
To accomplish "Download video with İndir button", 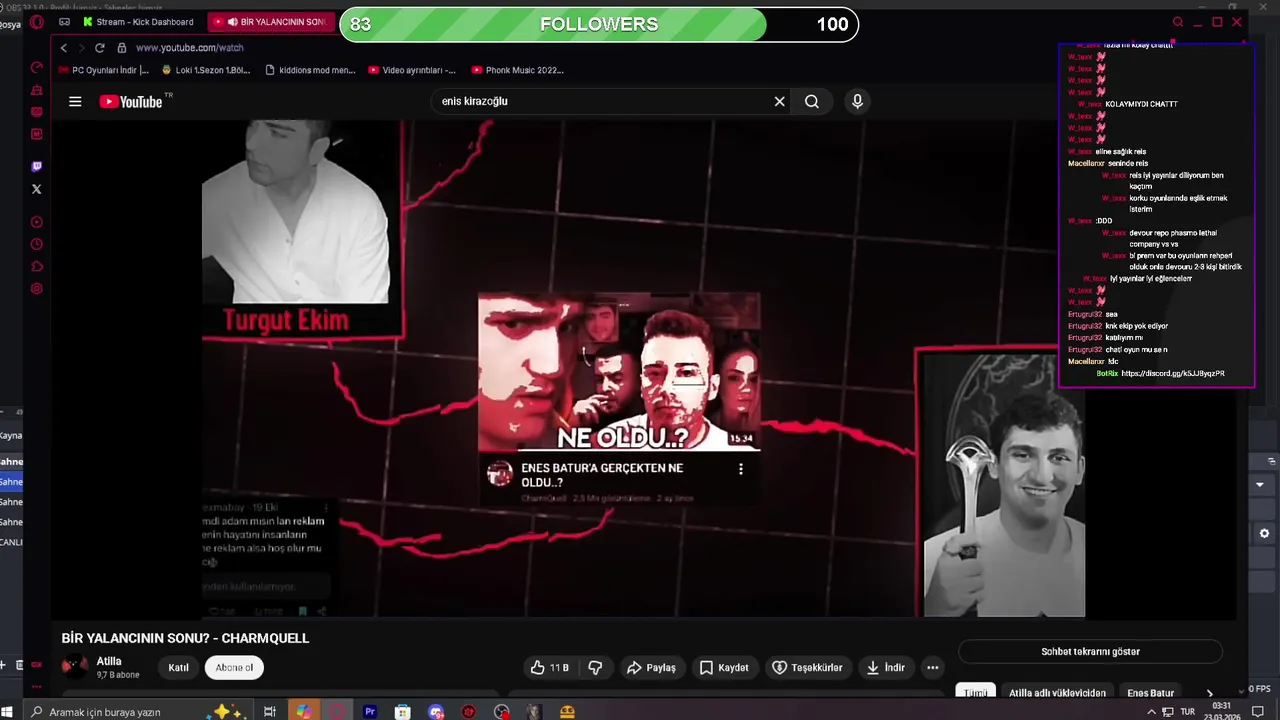I will pyautogui.click(x=885, y=667).
